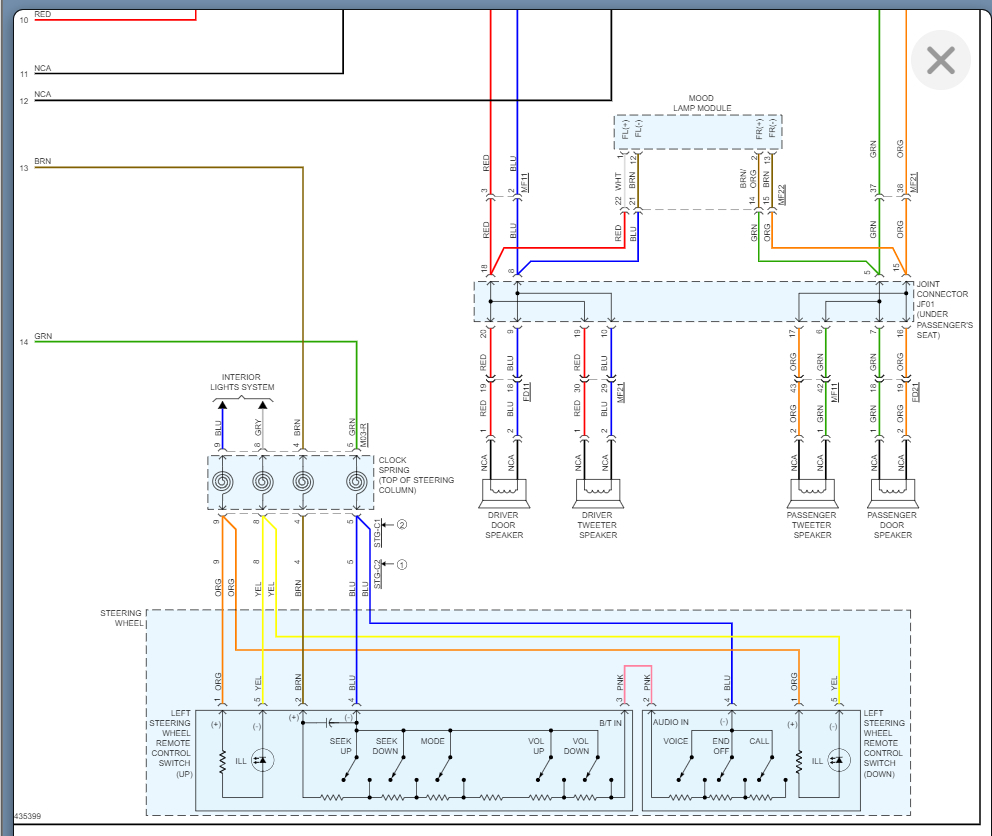Screen dimensions: 992x836
Task: Click the Driver Tweeter Speaker symbol
Action: pos(598,494)
